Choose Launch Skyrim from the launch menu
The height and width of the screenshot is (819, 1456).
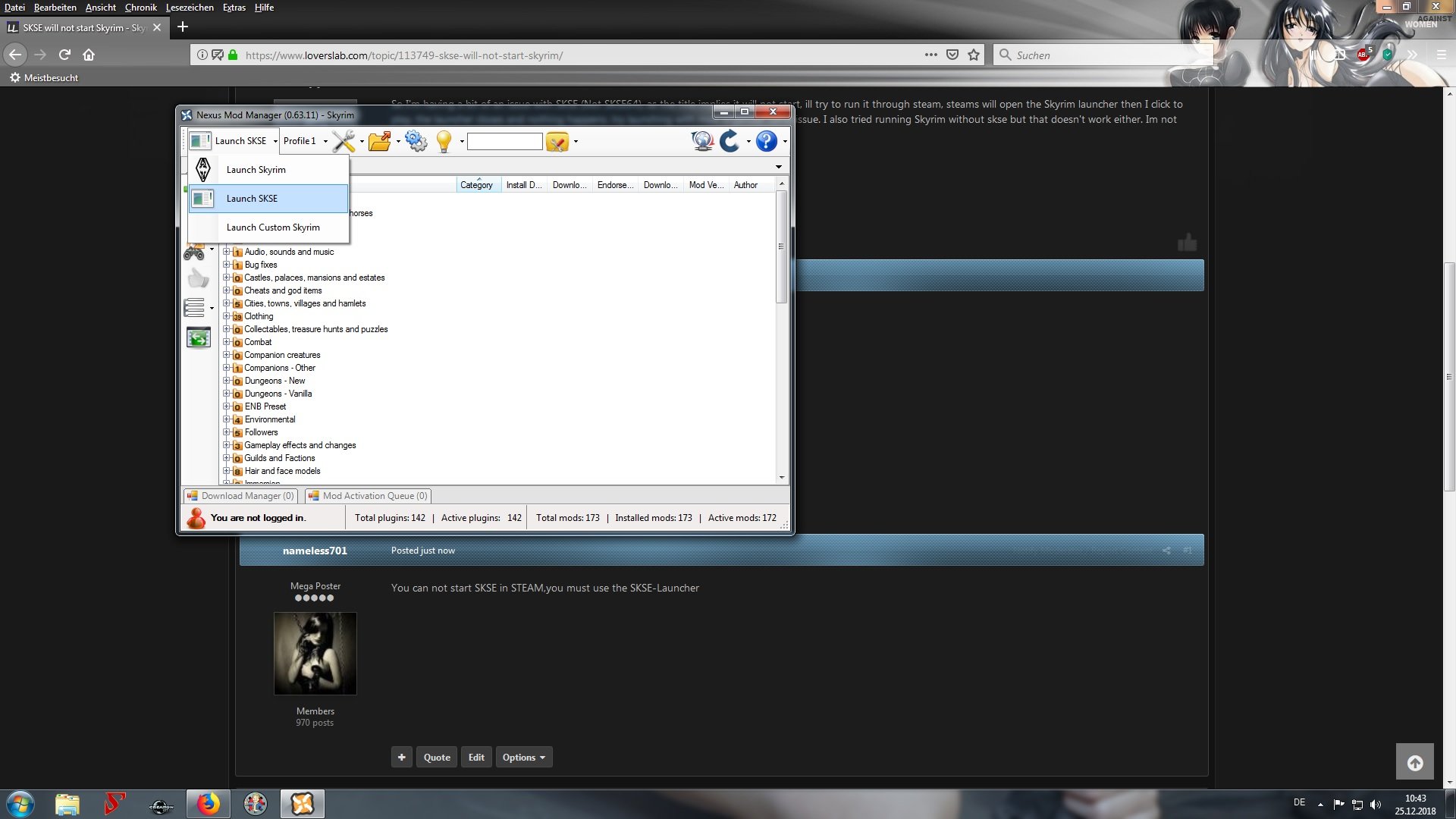(x=268, y=170)
